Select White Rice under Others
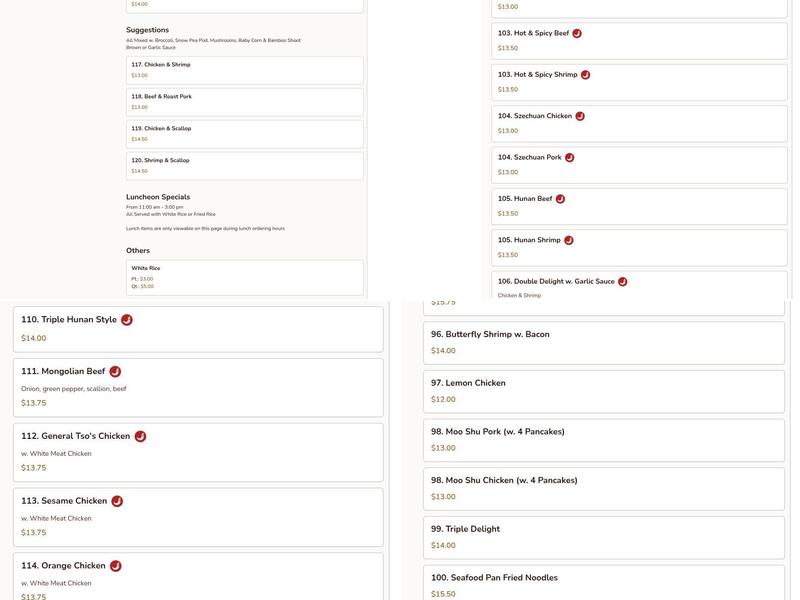 pyautogui.click(x=244, y=277)
